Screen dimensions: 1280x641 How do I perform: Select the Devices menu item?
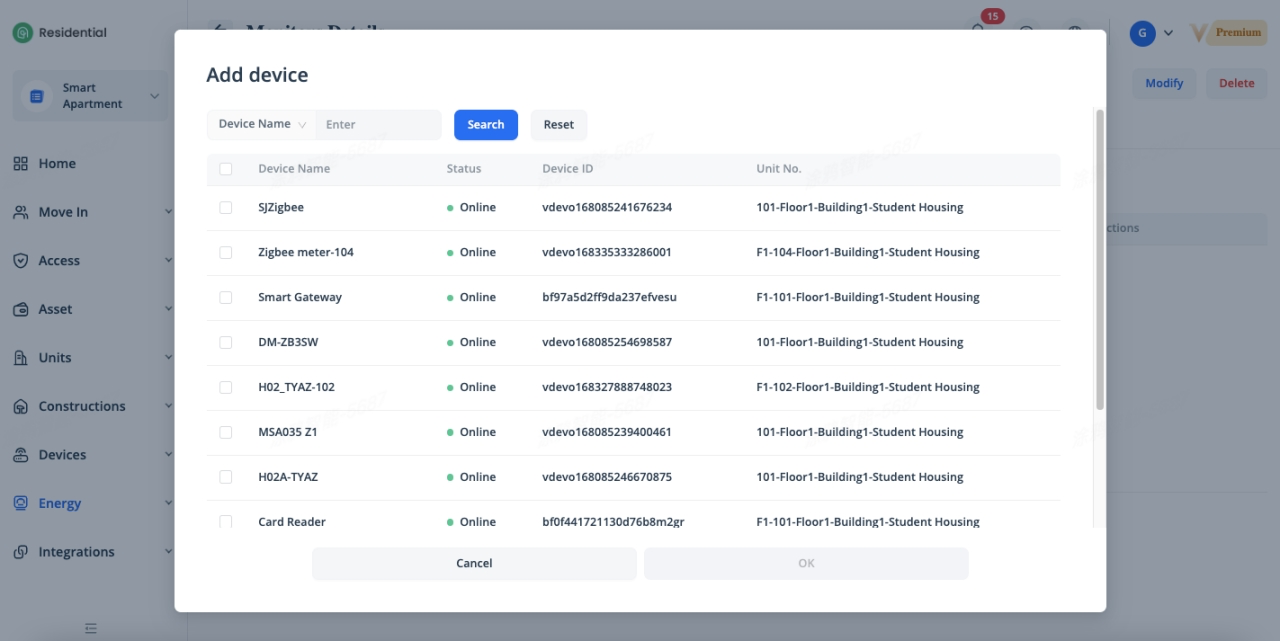(62, 455)
